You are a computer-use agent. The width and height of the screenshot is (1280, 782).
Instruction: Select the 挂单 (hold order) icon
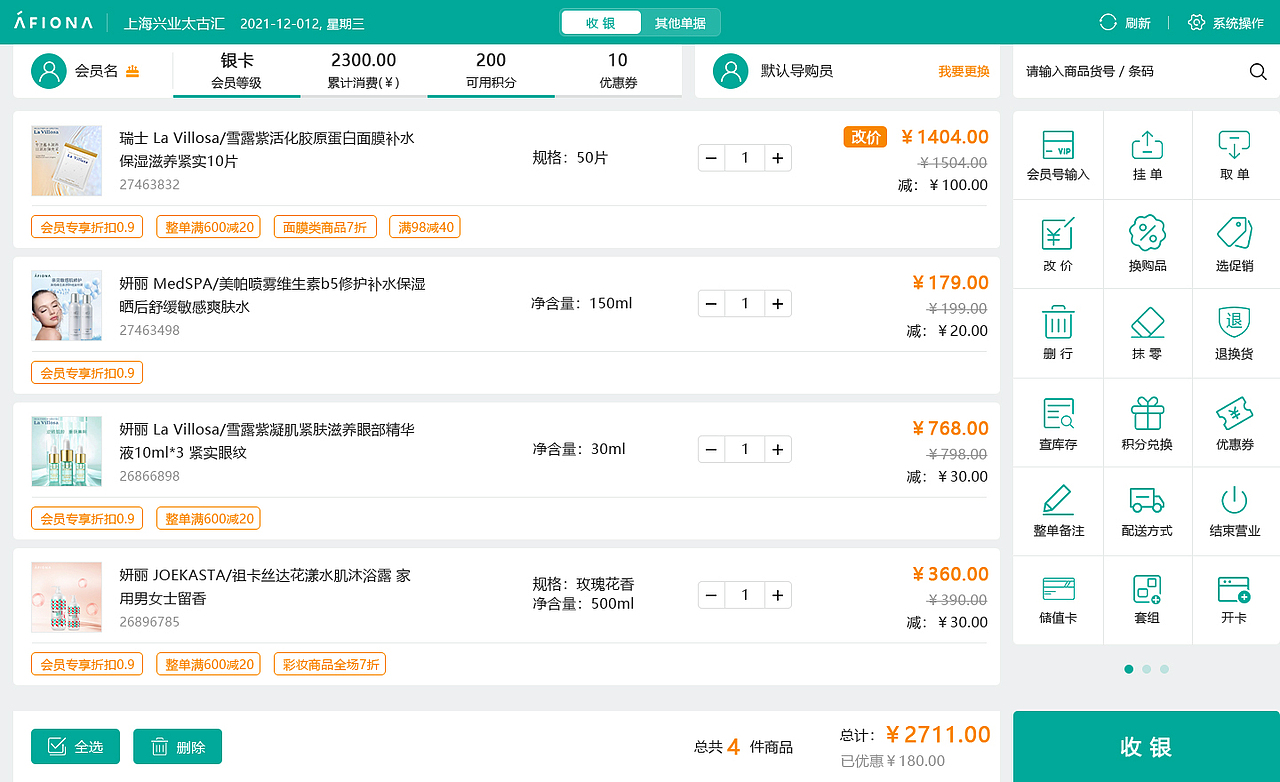point(1146,155)
